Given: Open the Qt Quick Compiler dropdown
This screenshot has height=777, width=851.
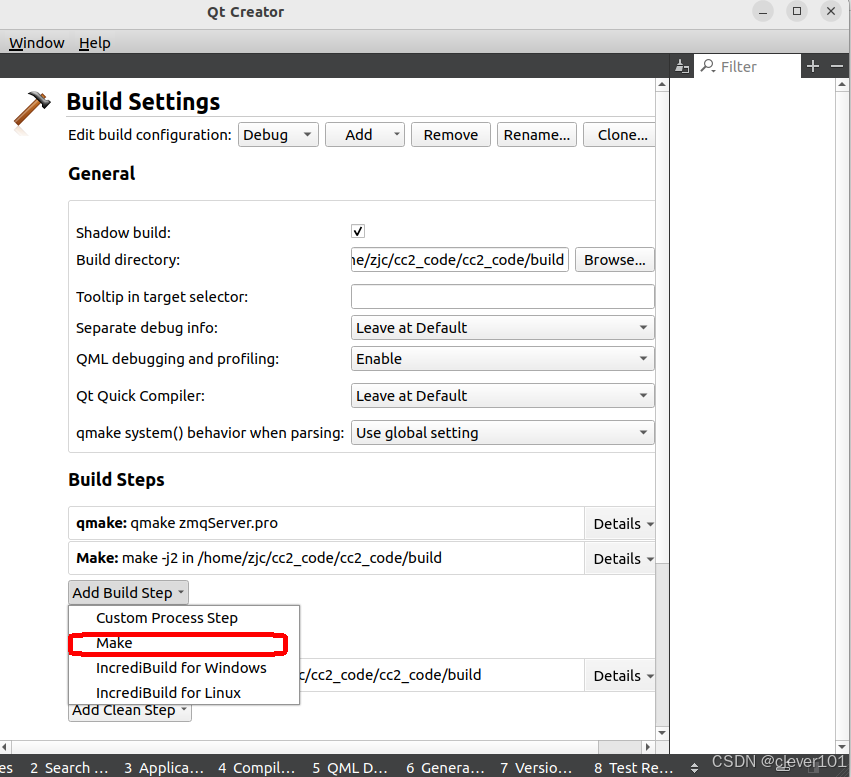Looking at the screenshot, I should pyautogui.click(x=502, y=396).
